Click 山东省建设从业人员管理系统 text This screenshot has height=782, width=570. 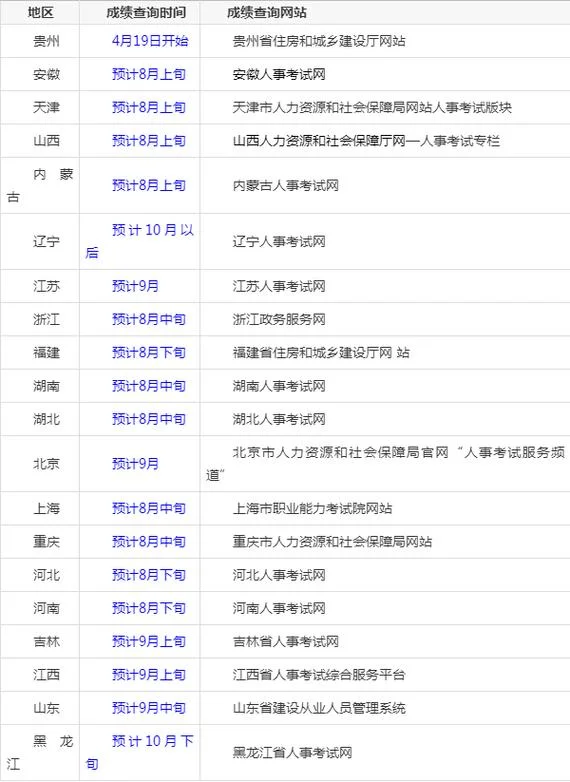(x=319, y=708)
